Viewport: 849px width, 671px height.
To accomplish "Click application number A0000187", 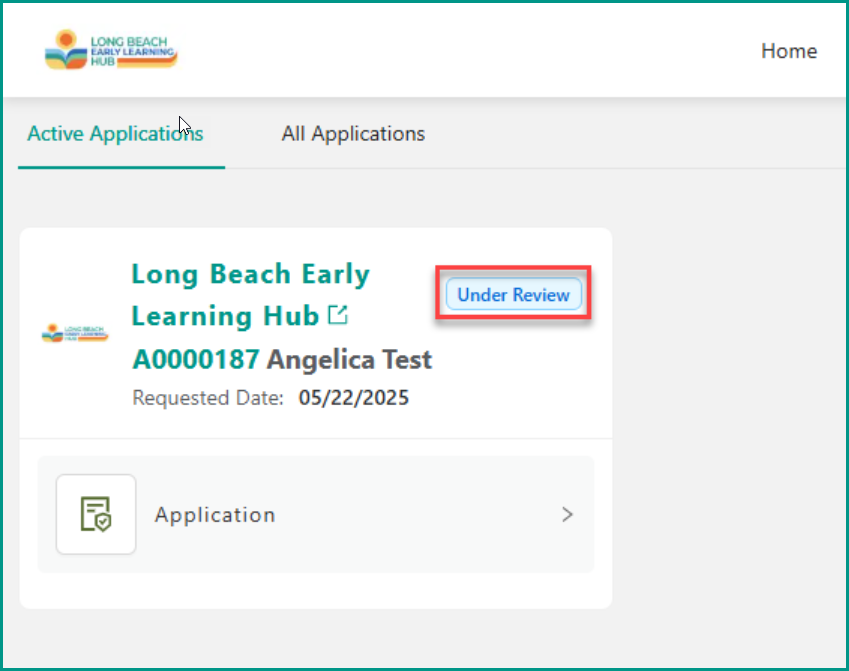I will point(196,359).
